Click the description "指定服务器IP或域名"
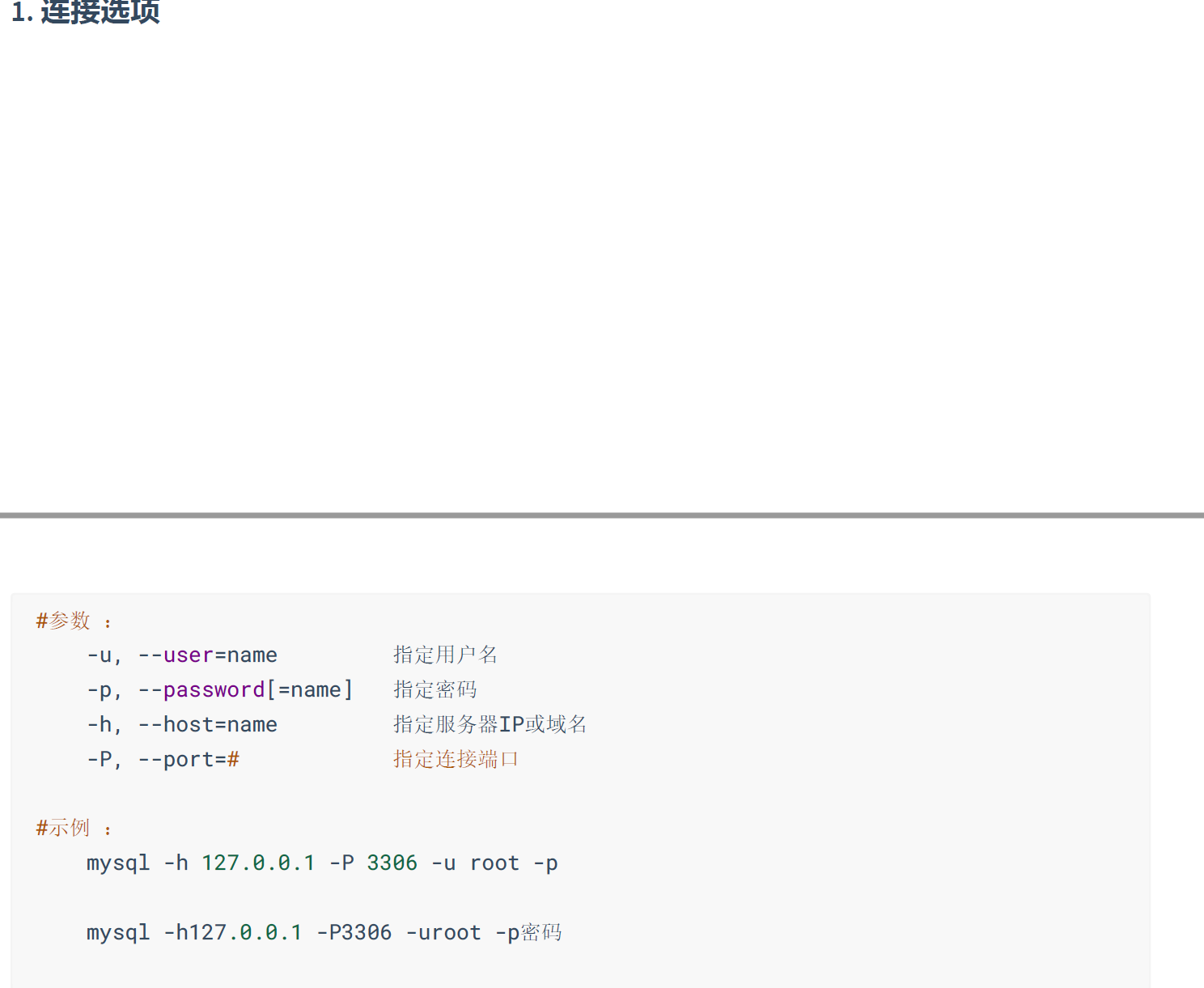1204x988 pixels. (490, 725)
